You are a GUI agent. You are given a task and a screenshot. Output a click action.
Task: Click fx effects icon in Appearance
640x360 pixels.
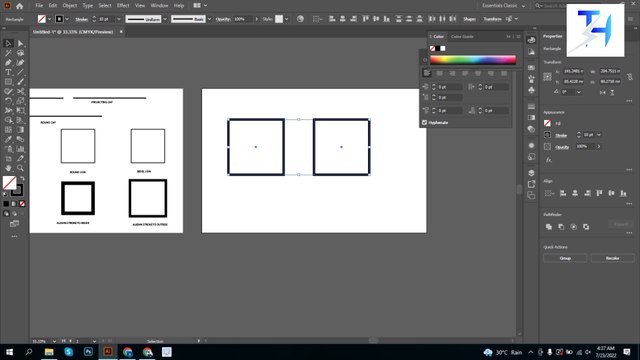click(549, 160)
